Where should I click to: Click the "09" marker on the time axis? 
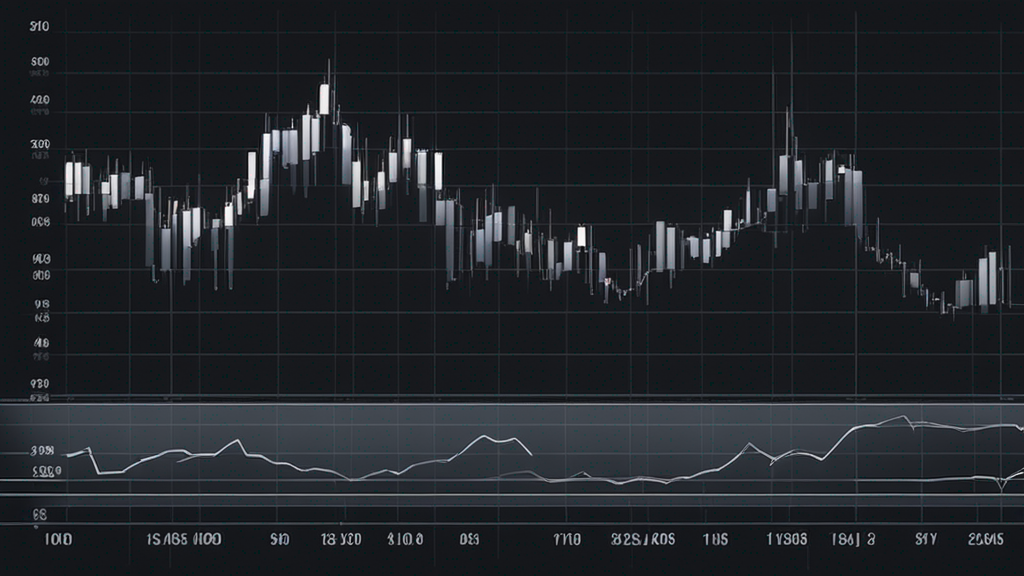point(469,539)
